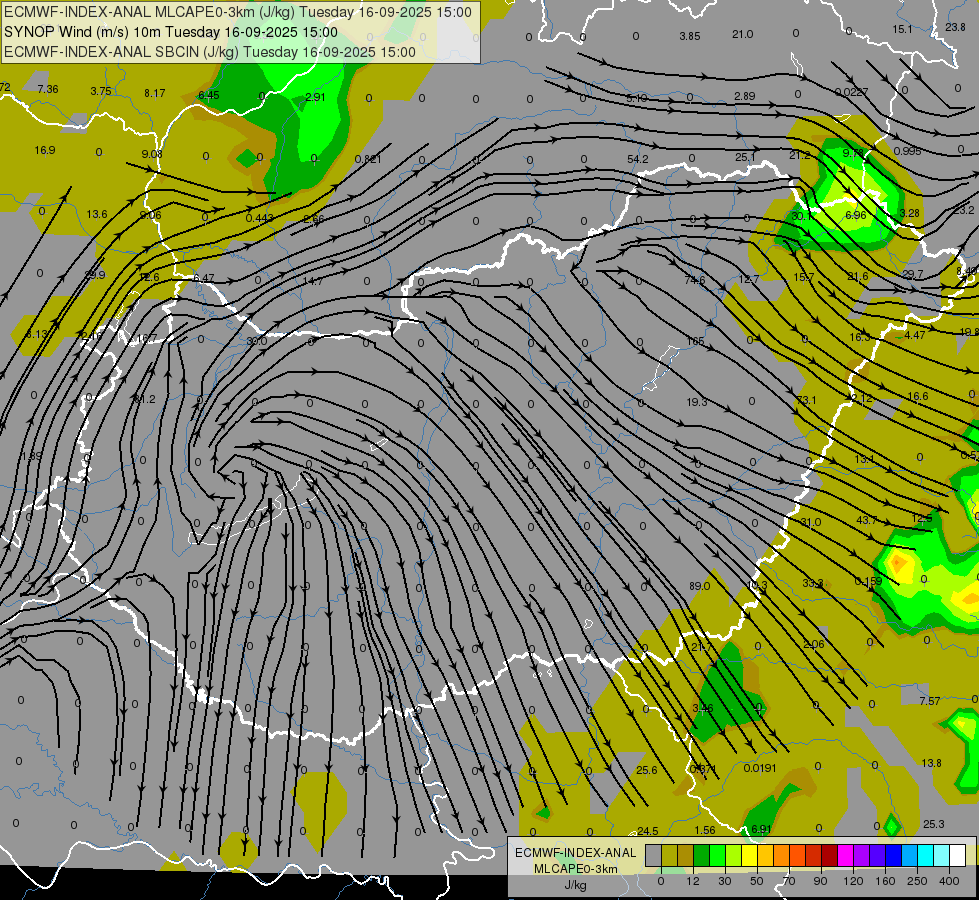This screenshot has width=979, height=900.
Task: Click the 'MLCAPE0-3km (J/kg)' title line
Action: [238, 12]
